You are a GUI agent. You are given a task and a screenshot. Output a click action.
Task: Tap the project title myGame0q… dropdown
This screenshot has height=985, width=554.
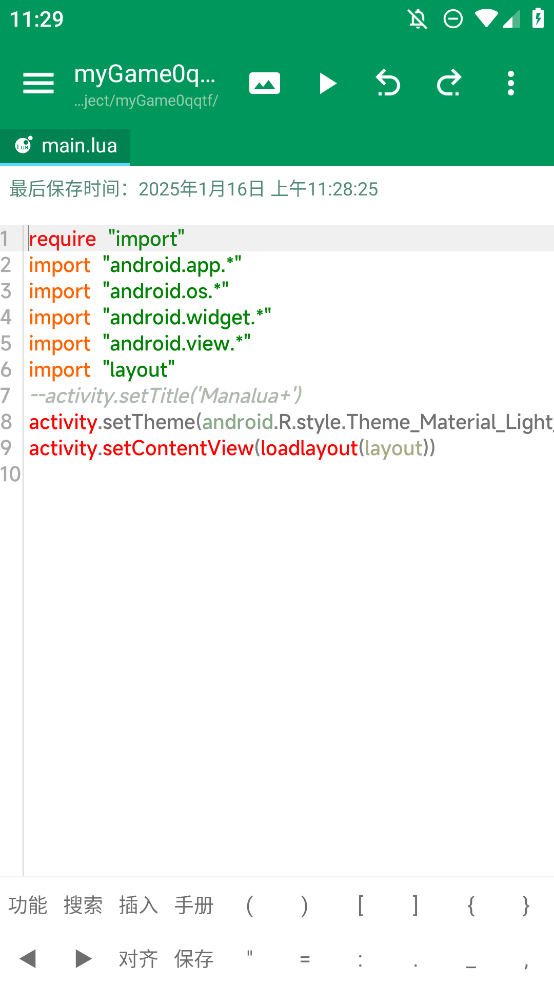click(146, 74)
